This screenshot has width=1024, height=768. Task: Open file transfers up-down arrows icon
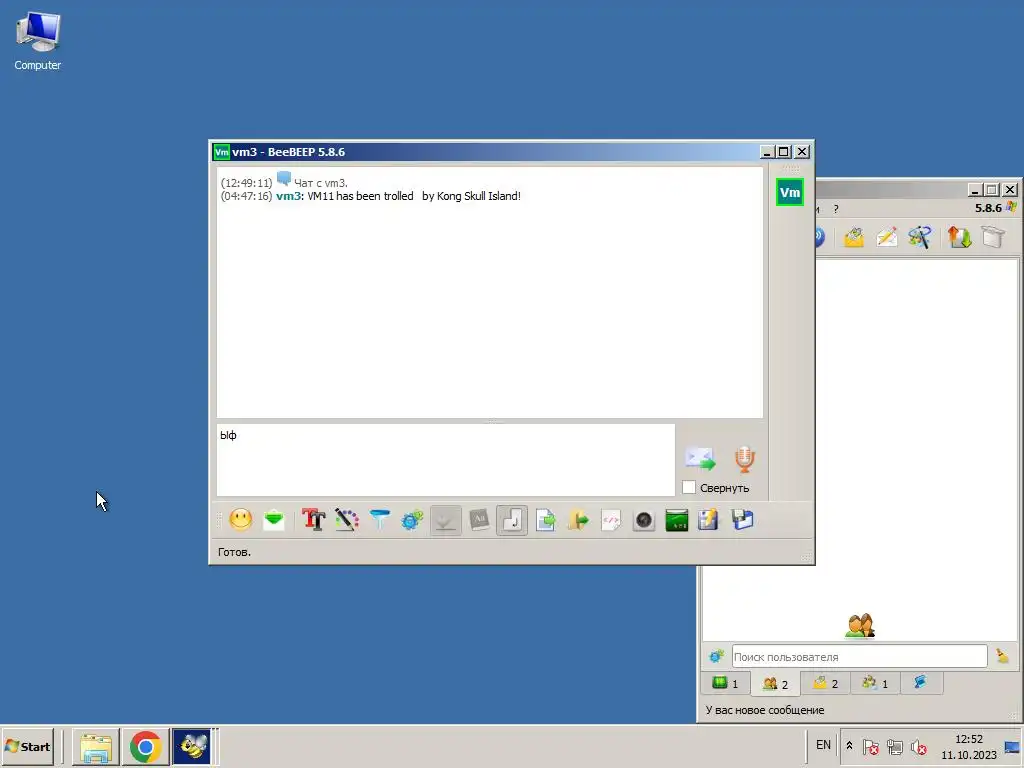coord(959,237)
